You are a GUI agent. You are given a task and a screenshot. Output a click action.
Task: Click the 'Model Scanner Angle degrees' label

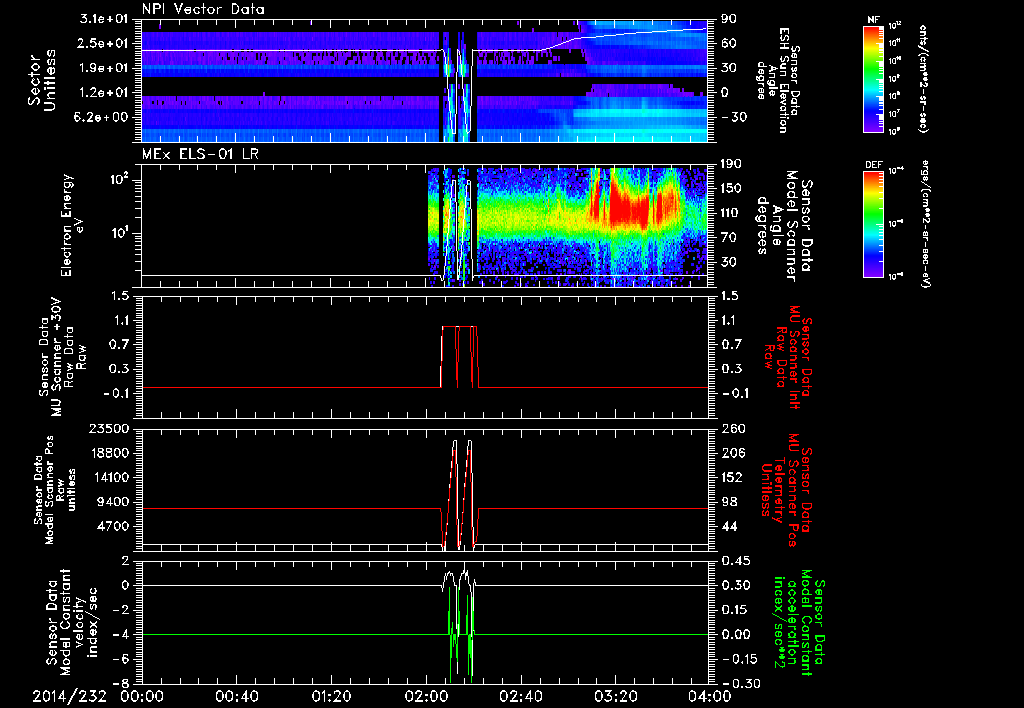(784, 226)
